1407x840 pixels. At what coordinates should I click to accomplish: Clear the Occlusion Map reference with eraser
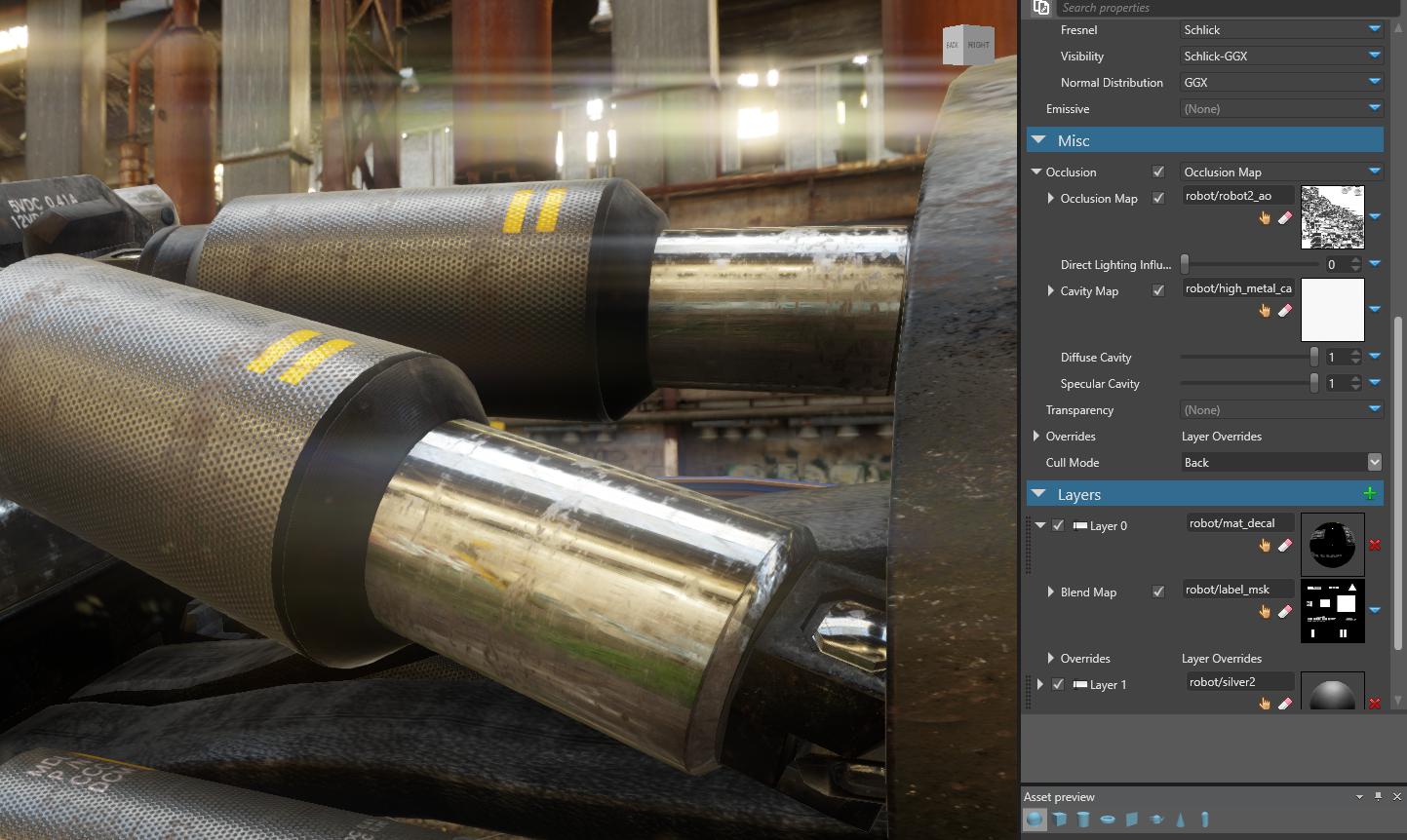[1284, 218]
